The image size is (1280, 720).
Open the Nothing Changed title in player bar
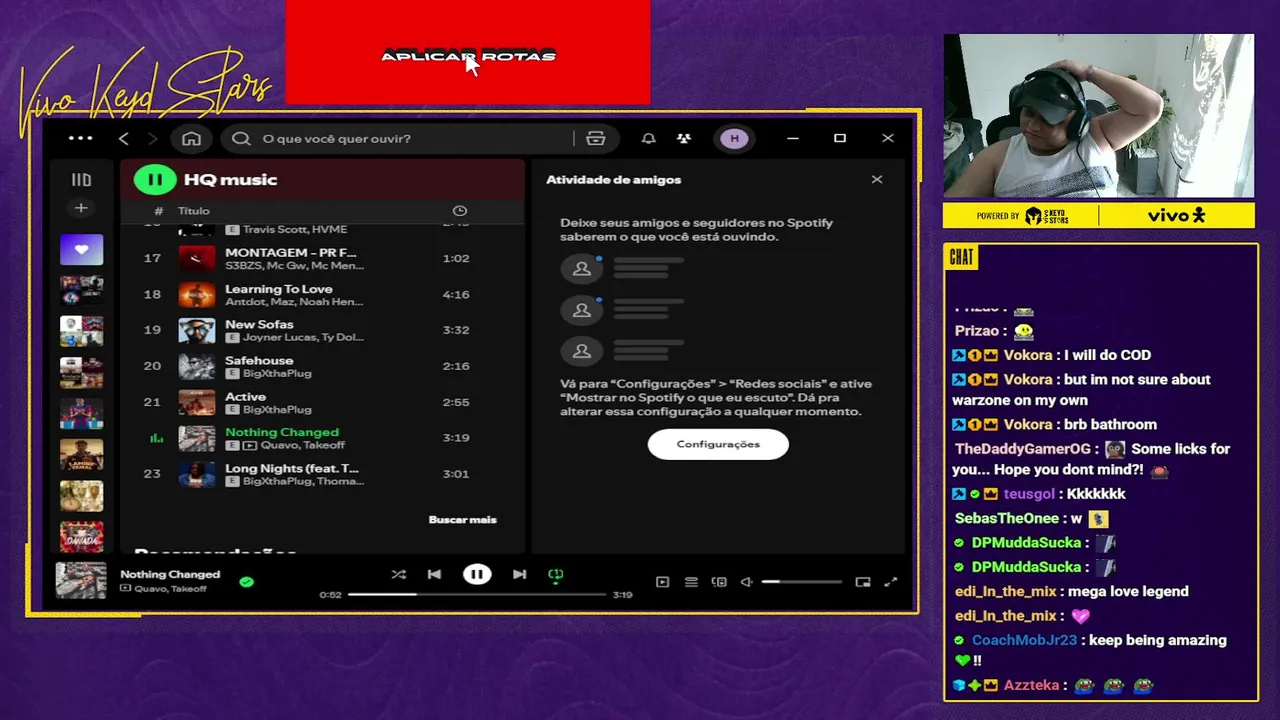pyautogui.click(x=170, y=574)
